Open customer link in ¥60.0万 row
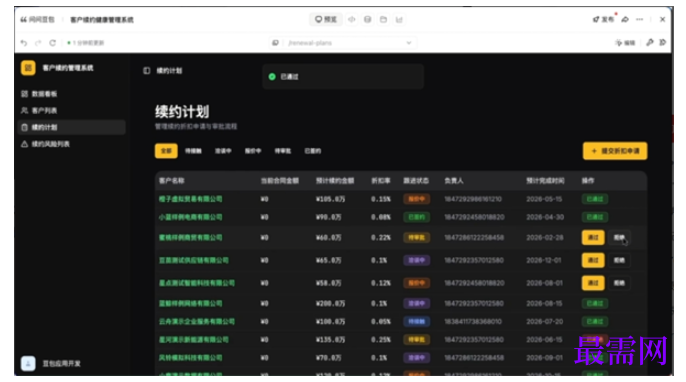Screen dimensions: 686x382 (190, 238)
